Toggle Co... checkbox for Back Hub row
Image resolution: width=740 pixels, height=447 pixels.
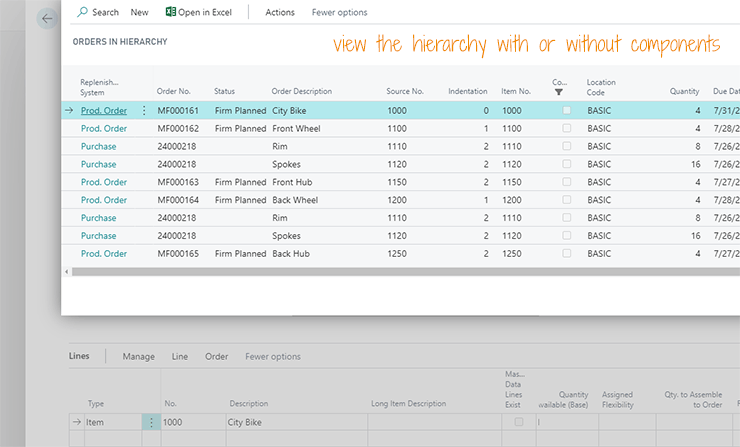(x=566, y=253)
